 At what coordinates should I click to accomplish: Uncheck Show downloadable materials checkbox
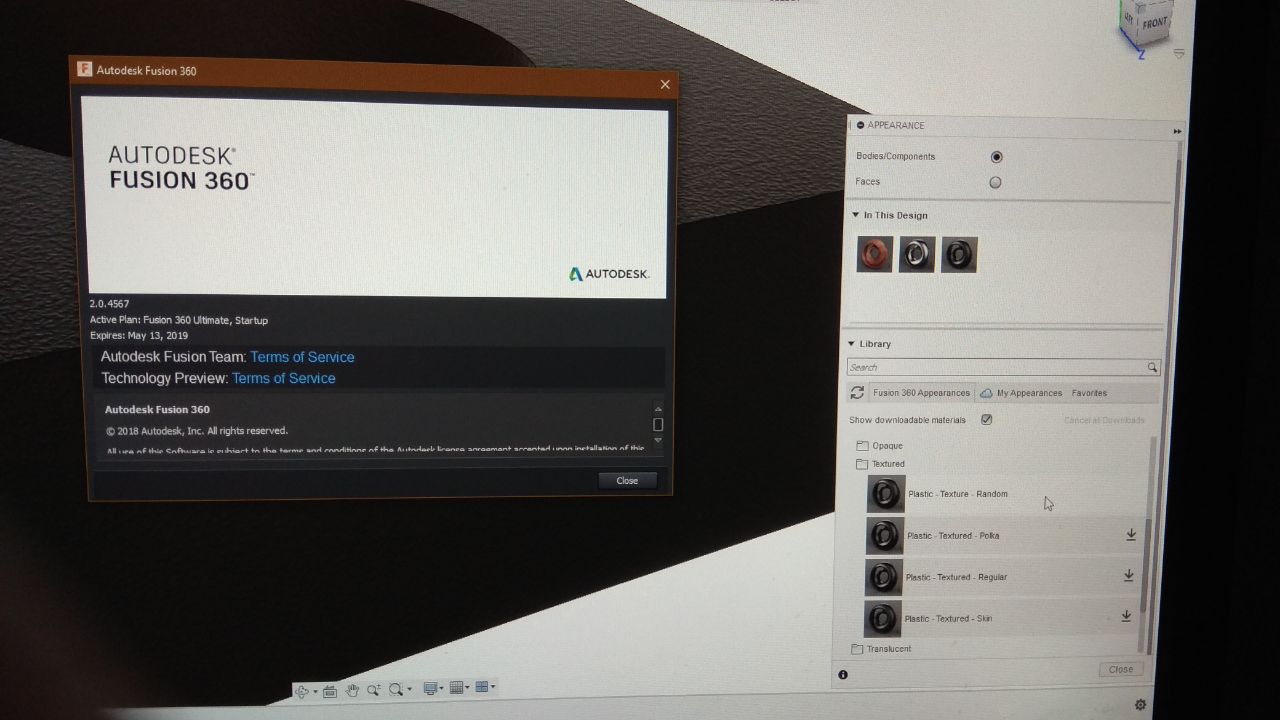click(986, 420)
